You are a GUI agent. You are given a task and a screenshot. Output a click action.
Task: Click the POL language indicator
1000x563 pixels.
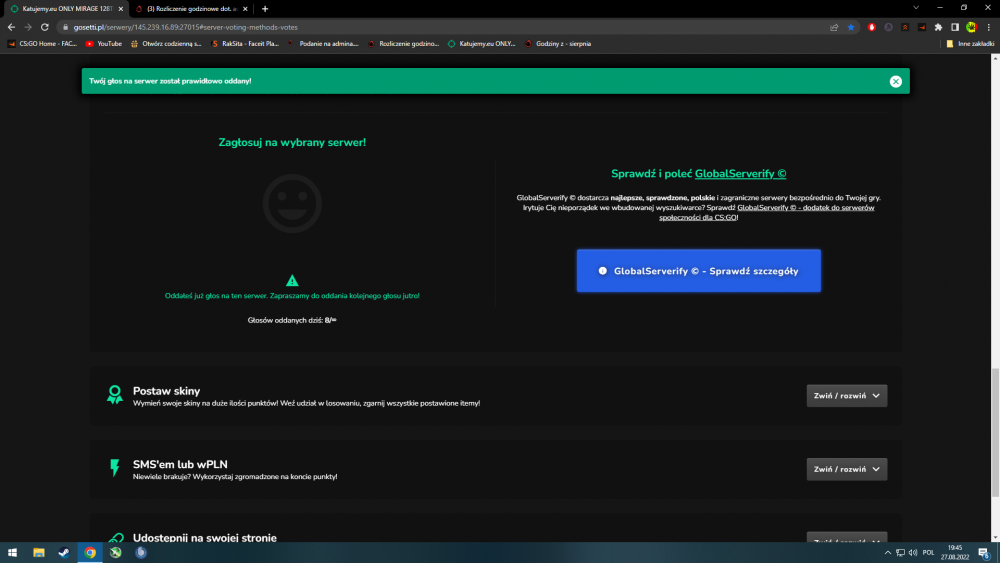[x=928, y=552]
